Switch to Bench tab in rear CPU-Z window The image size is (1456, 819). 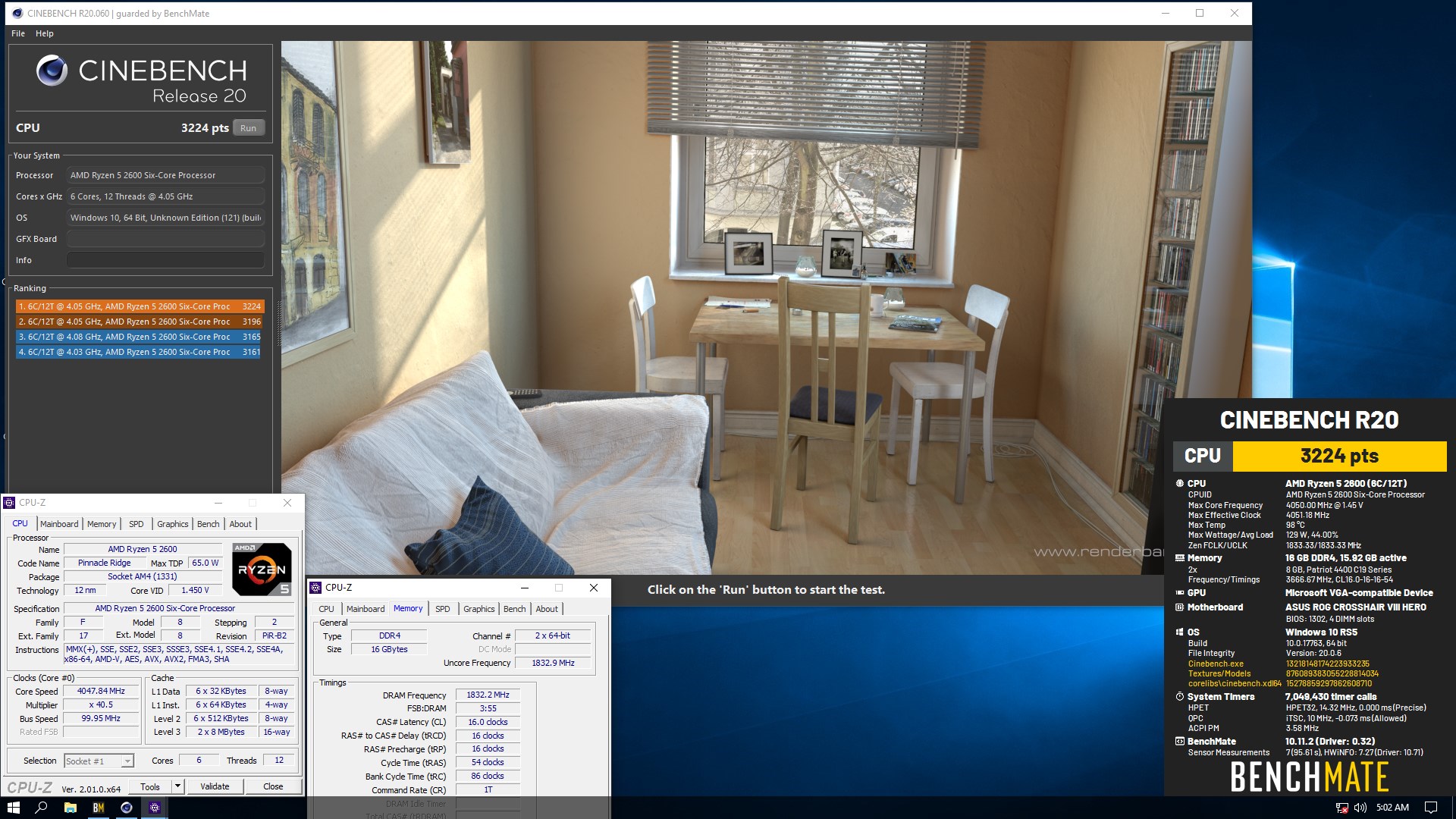tap(208, 524)
